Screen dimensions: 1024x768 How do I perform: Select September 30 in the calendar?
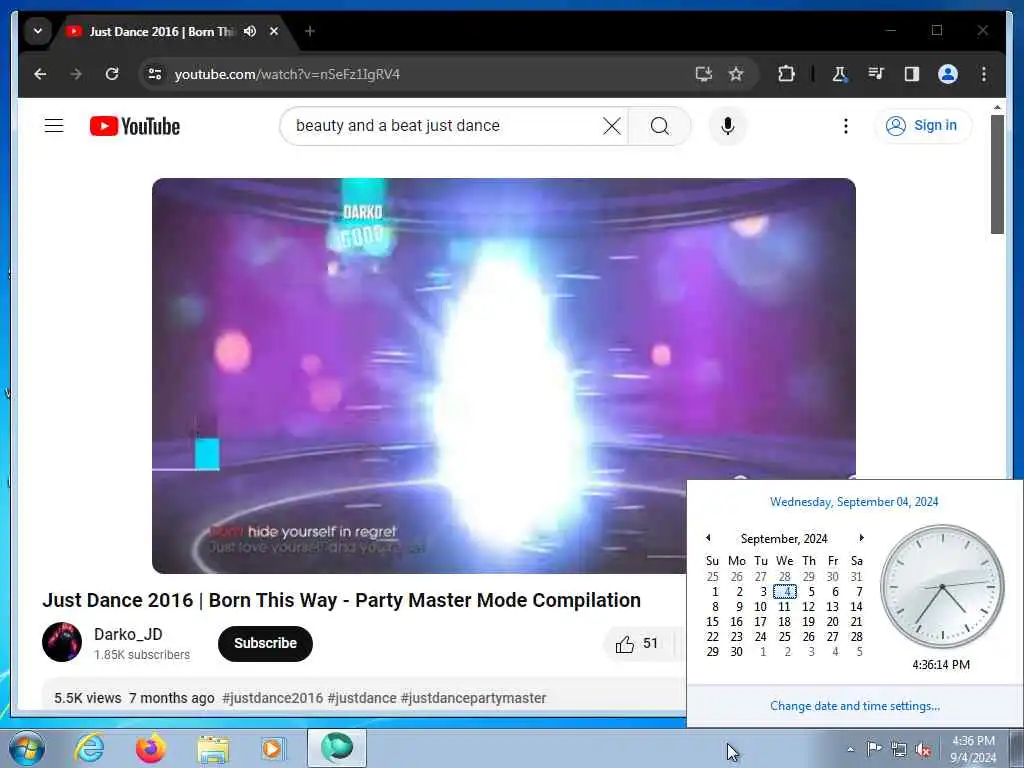pos(737,651)
